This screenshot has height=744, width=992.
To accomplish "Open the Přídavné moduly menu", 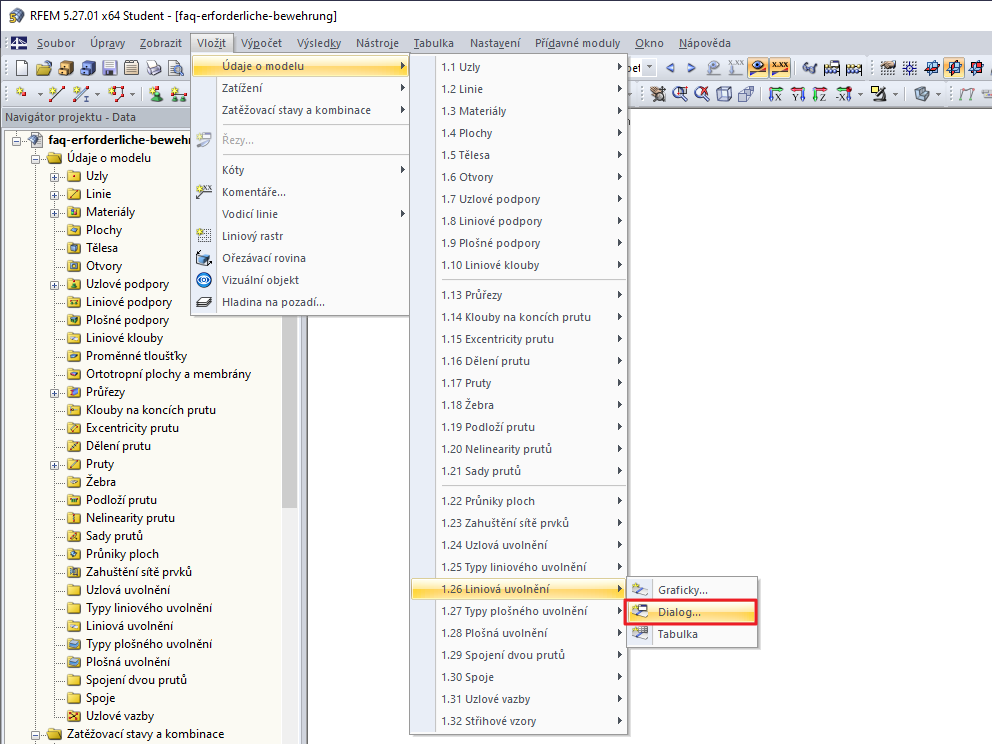I will 578,43.
